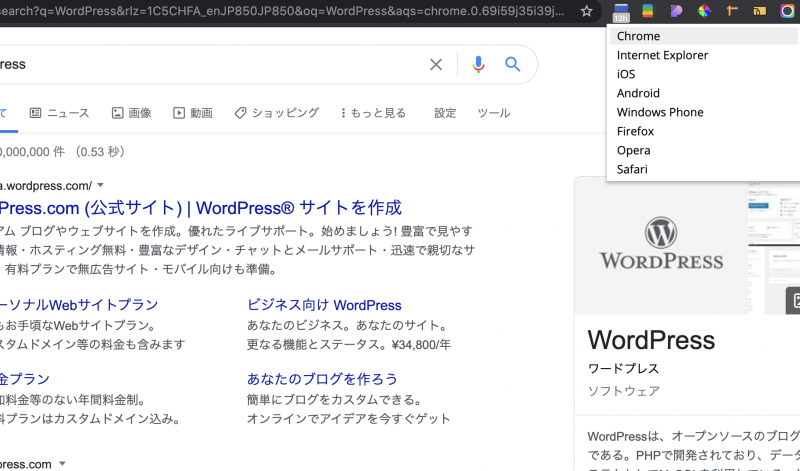This screenshot has width=800, height=471.
Task: Choose iOS from the dropdown list
Action: point(703,74)
